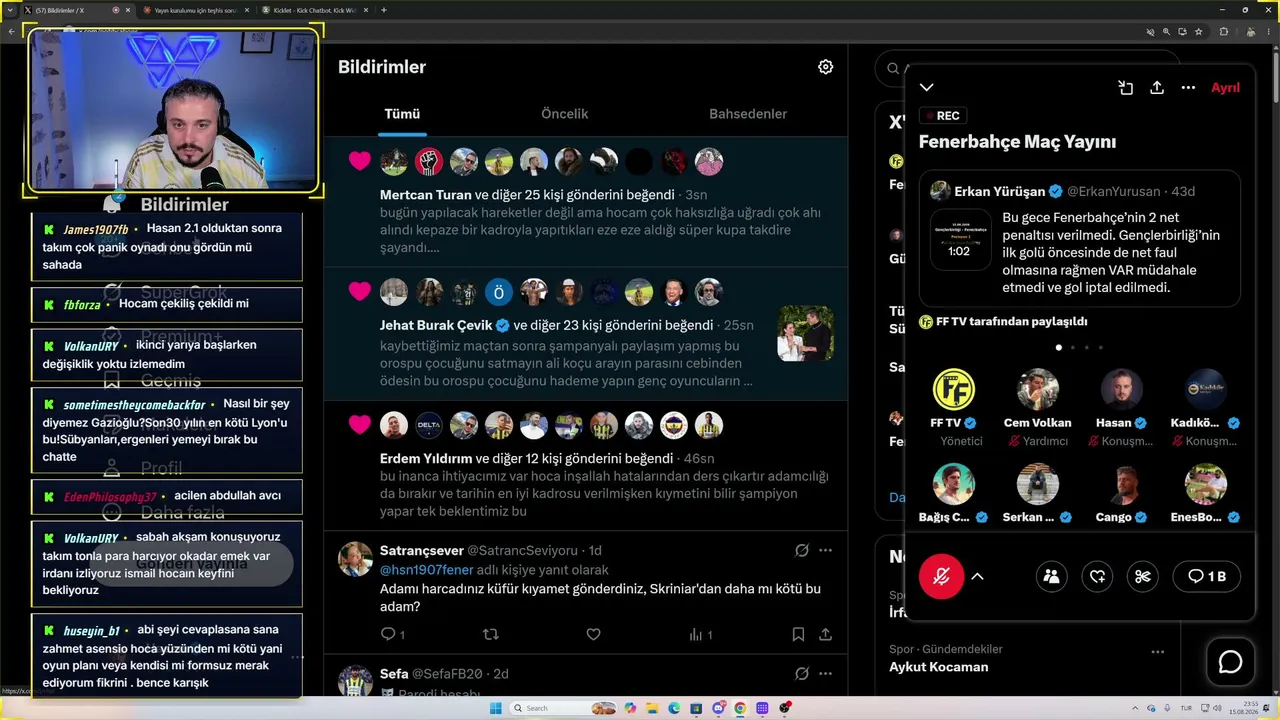Viewport: 1280px width, 720px height.
Task: Click huseyin_b1's chat message in the overlay
Action: pos(167,656)
